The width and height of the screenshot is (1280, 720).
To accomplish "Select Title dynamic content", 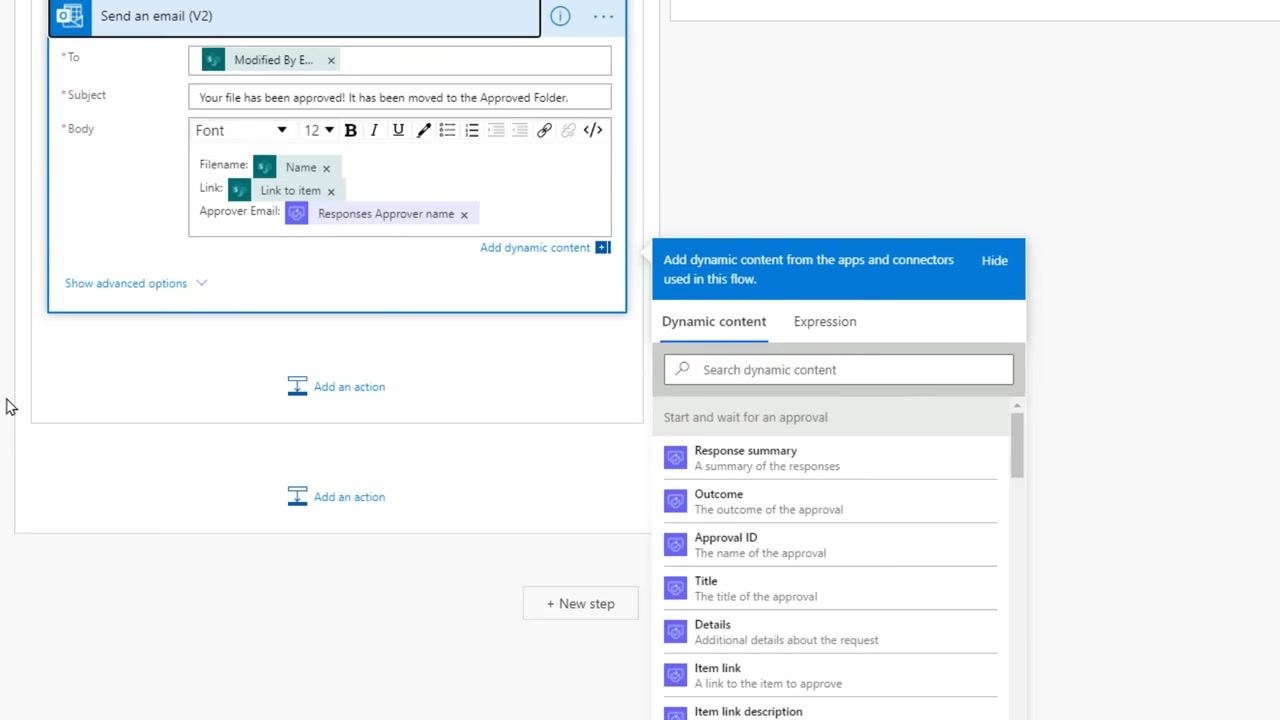I will pos(830,588).
